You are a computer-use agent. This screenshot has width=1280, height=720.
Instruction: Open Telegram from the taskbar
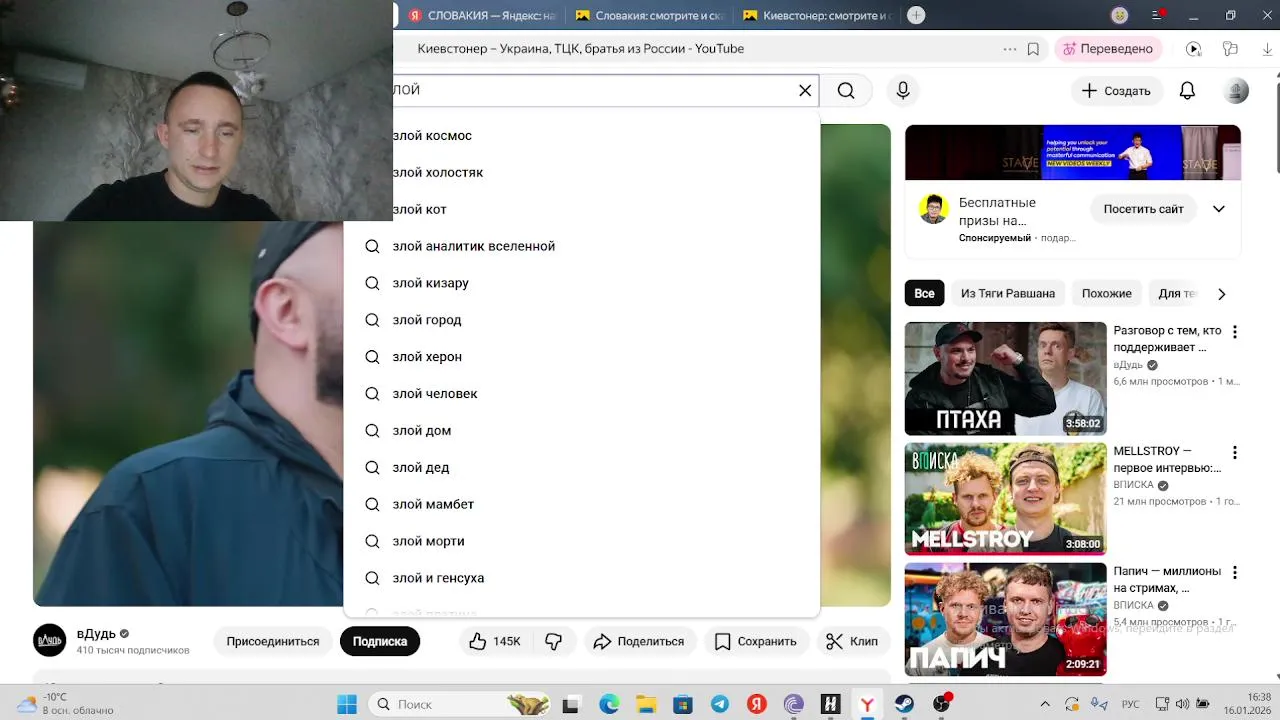pyautogui.click(x=720, y=704)
